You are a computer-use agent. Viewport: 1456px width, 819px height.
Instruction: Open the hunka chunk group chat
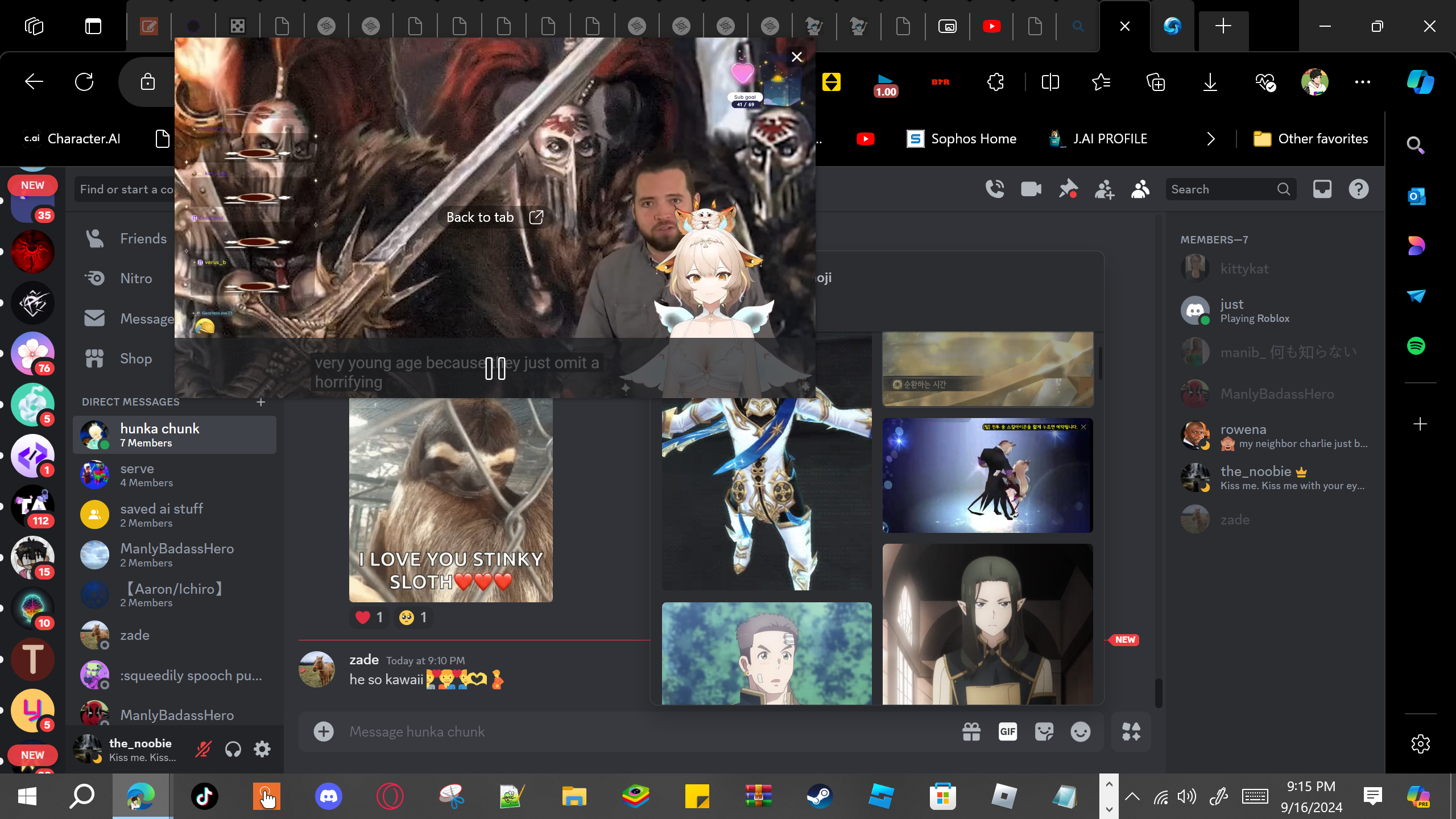coord(175,435)
